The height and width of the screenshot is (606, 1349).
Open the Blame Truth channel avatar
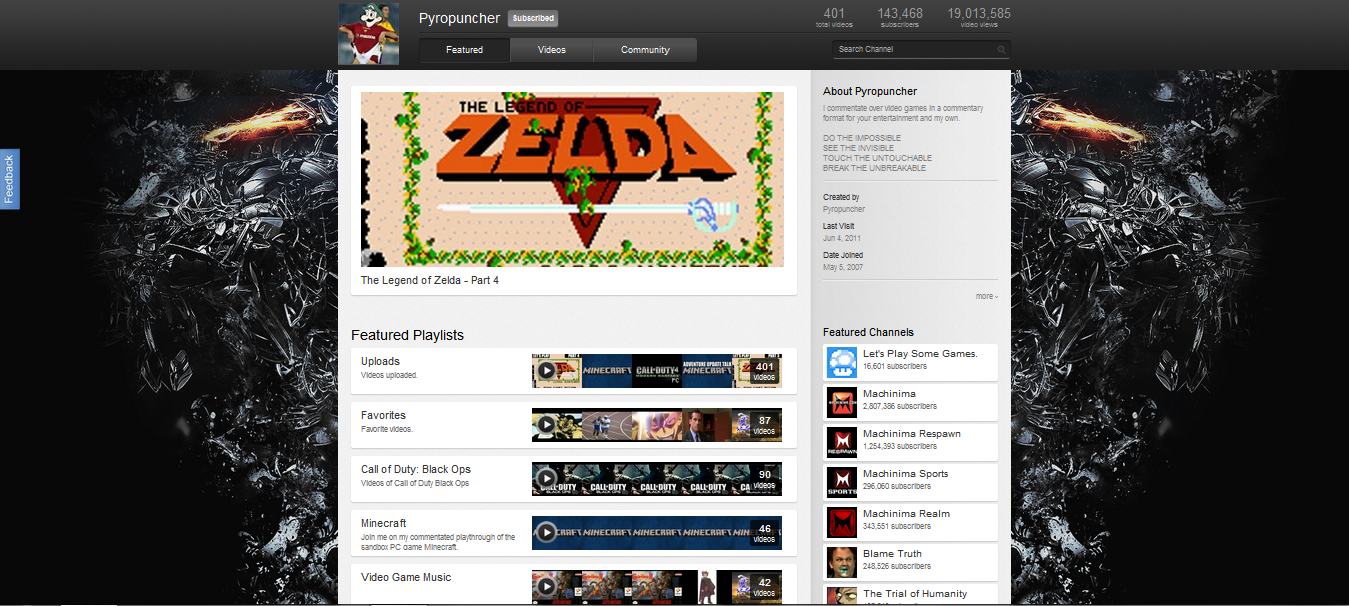(841, 562)
